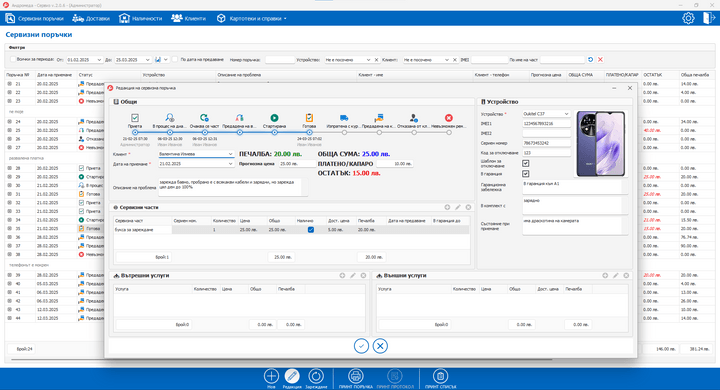
Task: Delete external service entry
Action: (x=626, y=275)
